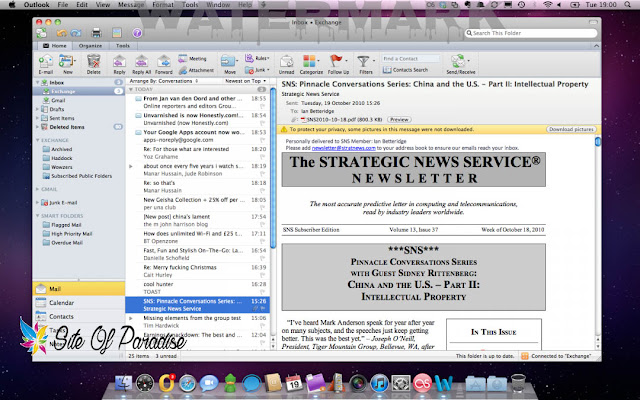Open Arrange By: Conversations dropdown
Screen dimensions: 640x400
point(164,81)
